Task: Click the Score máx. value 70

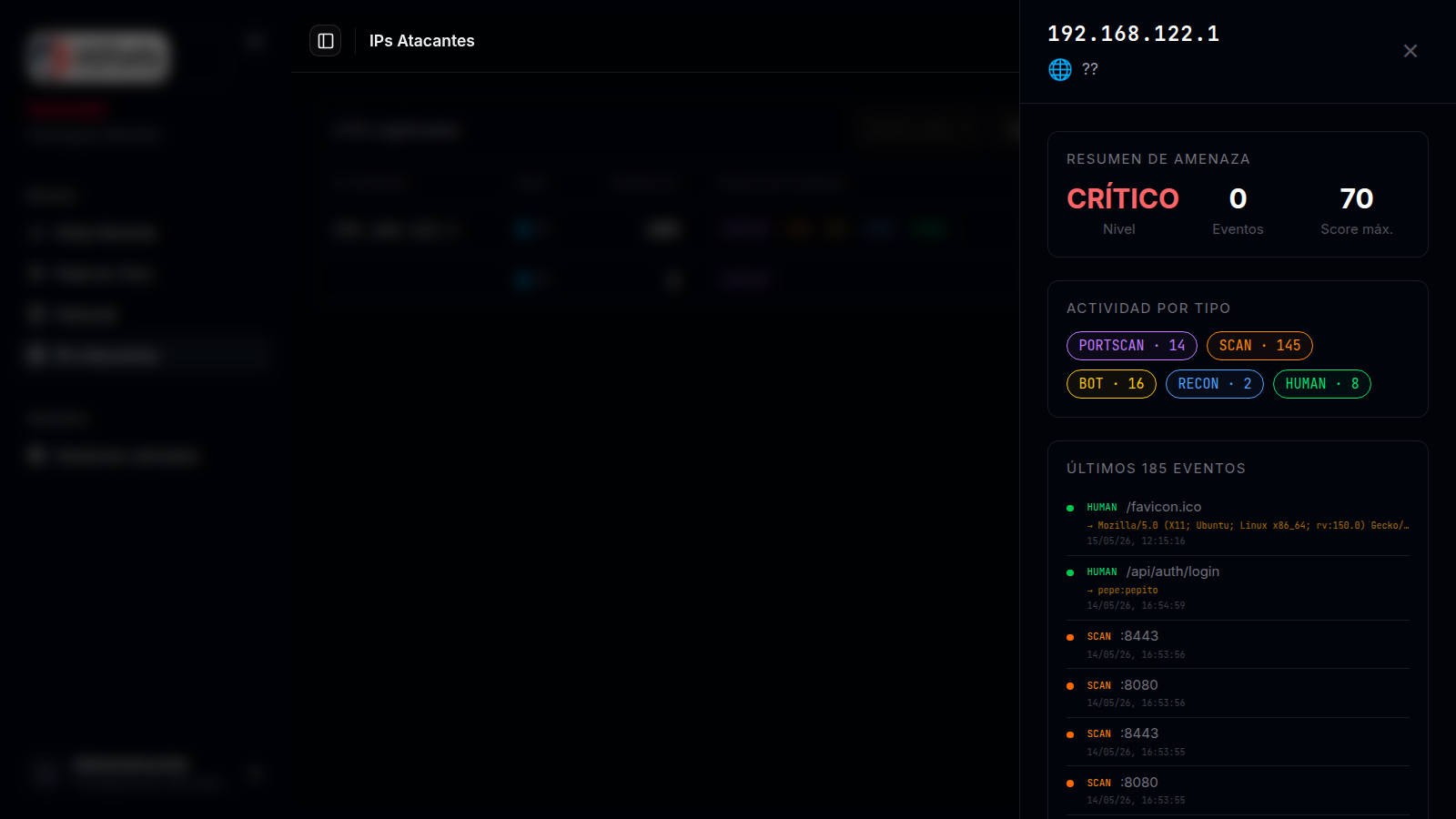Action: point(1357,198)
